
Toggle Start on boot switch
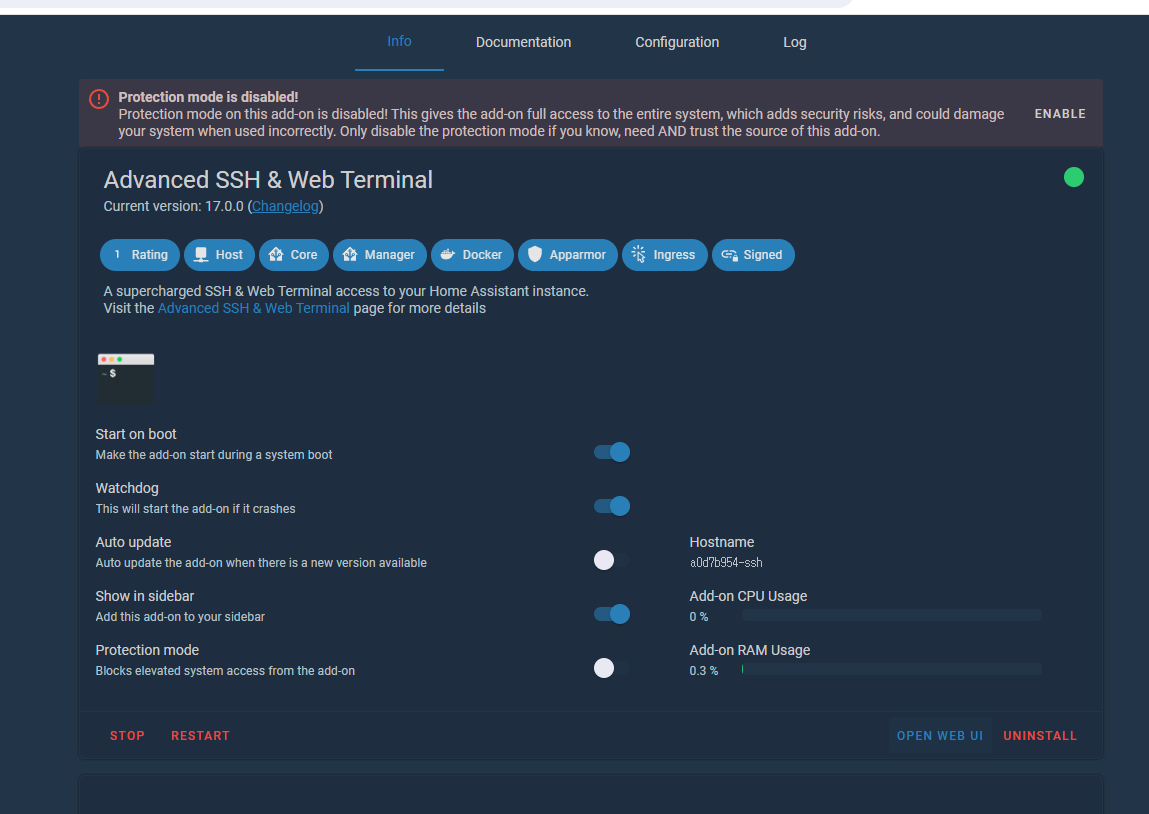point(611,452)
